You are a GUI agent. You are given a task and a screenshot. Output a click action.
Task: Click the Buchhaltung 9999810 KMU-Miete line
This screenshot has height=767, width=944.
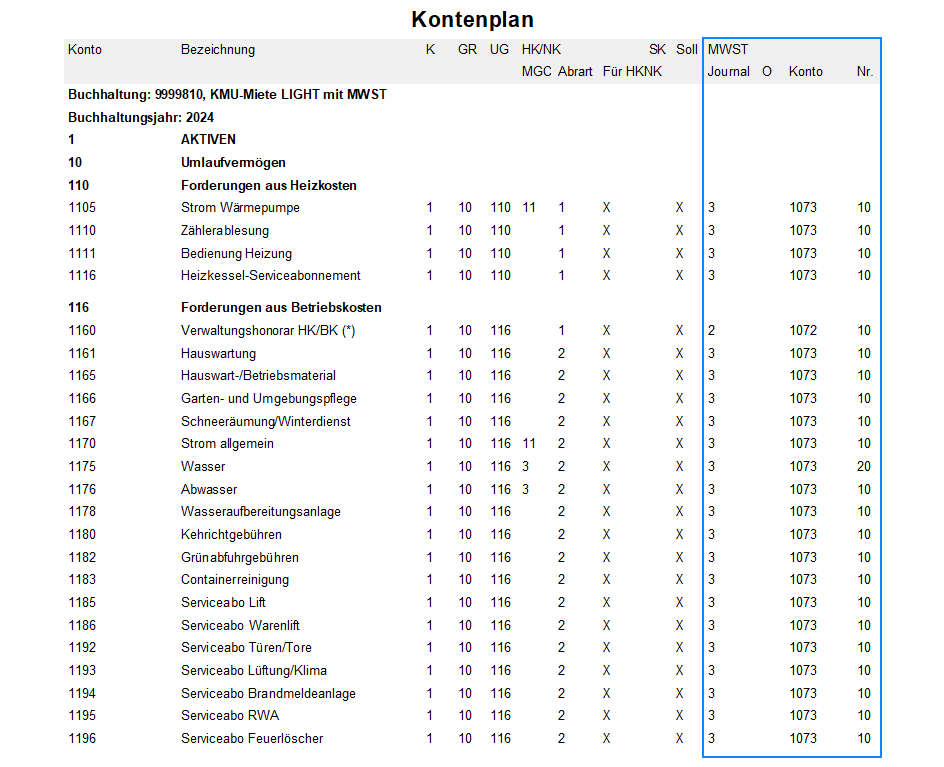[x=227, y=95]
